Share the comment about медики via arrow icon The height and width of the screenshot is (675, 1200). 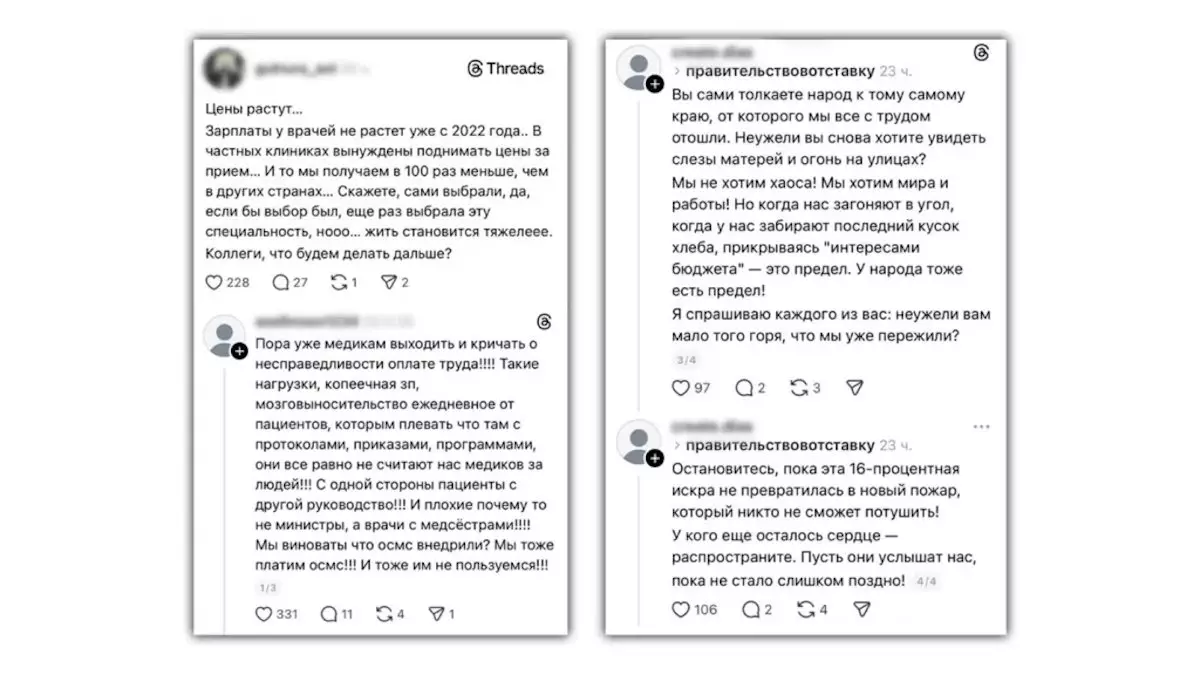coord(437,613)
